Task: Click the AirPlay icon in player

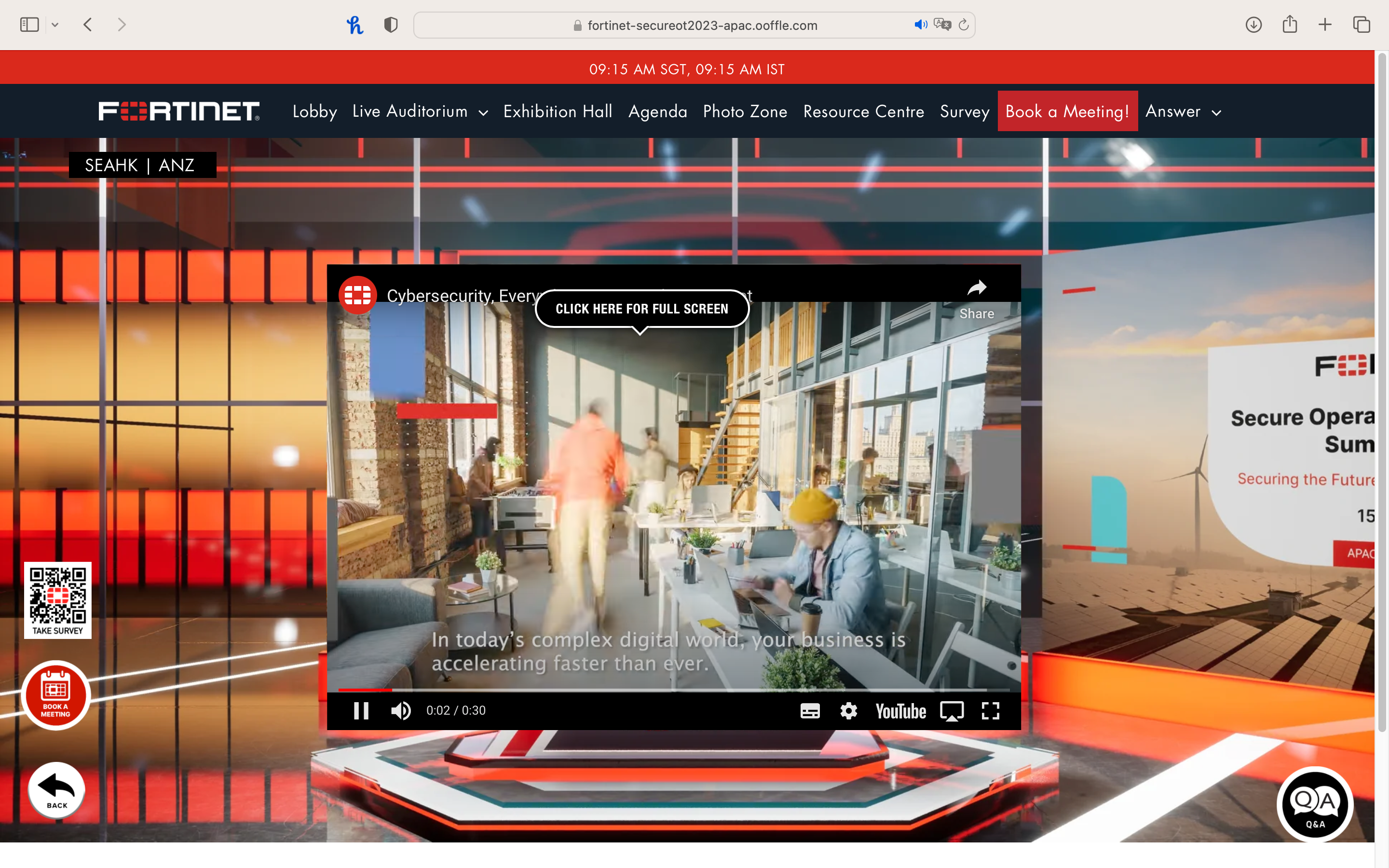Action: pos(952,711)
